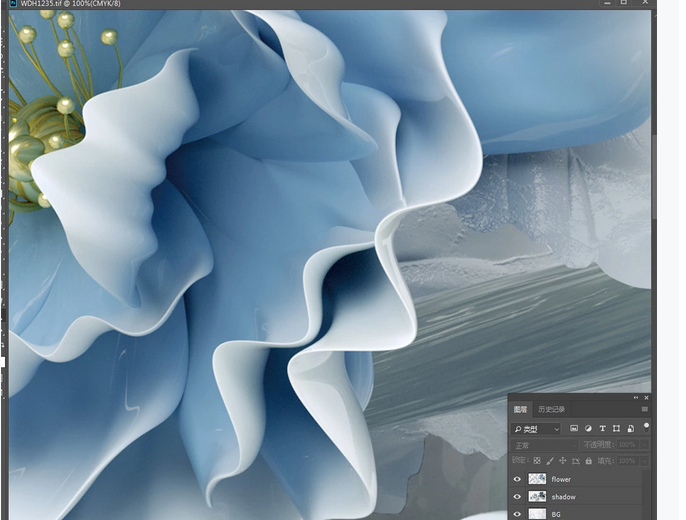The height and width of the screenshot is (520, 686).
Task: Toggle visibility of the shadow layer
Action: tap(517, 497)
